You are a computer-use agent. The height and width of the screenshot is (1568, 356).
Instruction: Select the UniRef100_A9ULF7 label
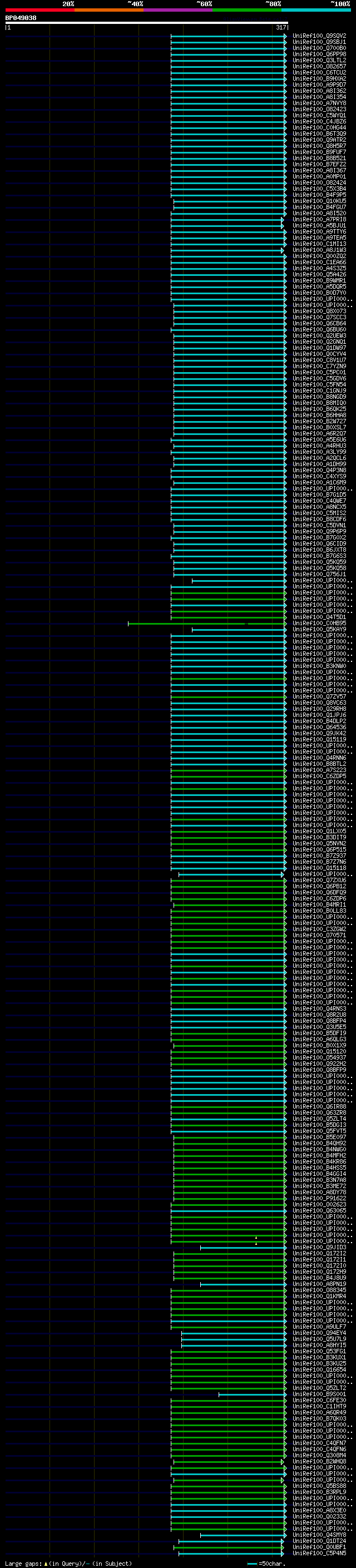coord(319,1327)
